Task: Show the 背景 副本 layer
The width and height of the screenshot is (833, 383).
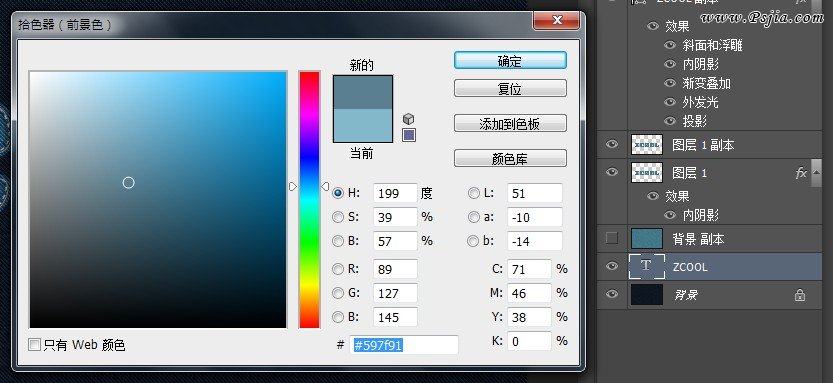Action: click(x=612, y=239)
